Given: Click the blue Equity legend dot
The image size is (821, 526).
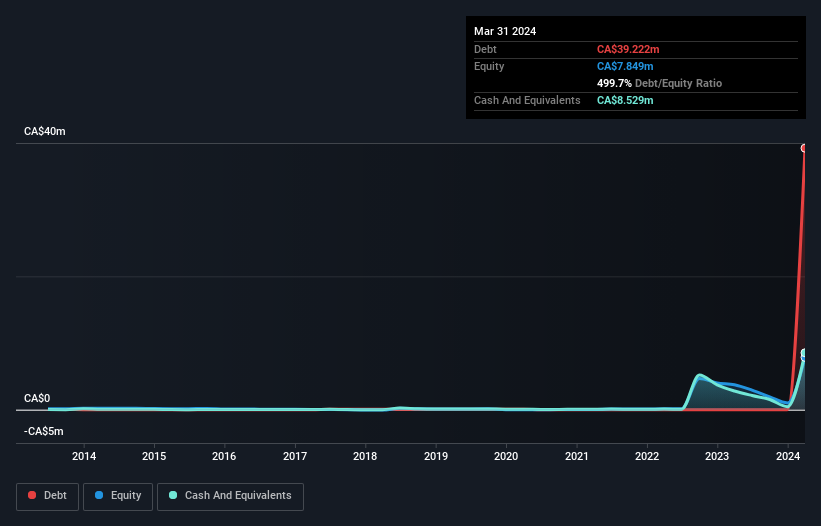Looking at the screenshot, I should (99, 495).
